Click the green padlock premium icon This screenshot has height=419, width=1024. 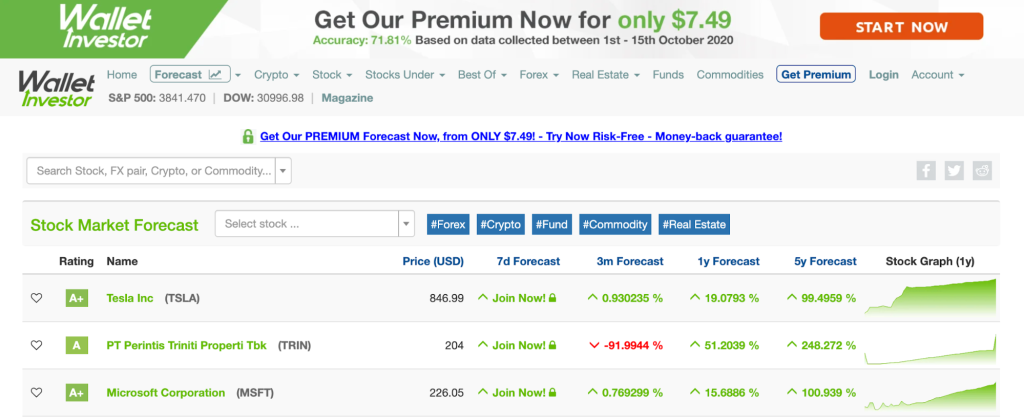tap(248, 136)
